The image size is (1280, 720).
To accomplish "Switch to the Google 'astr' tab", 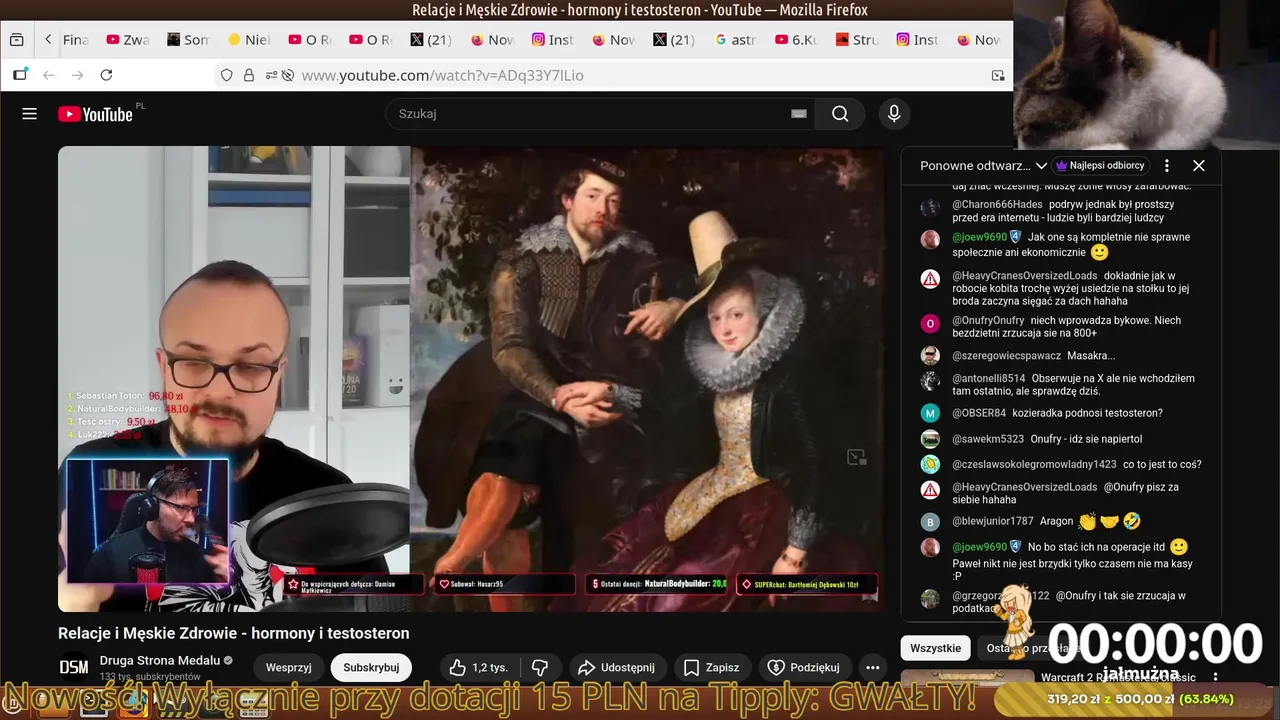I will click(x=737, y=40).
